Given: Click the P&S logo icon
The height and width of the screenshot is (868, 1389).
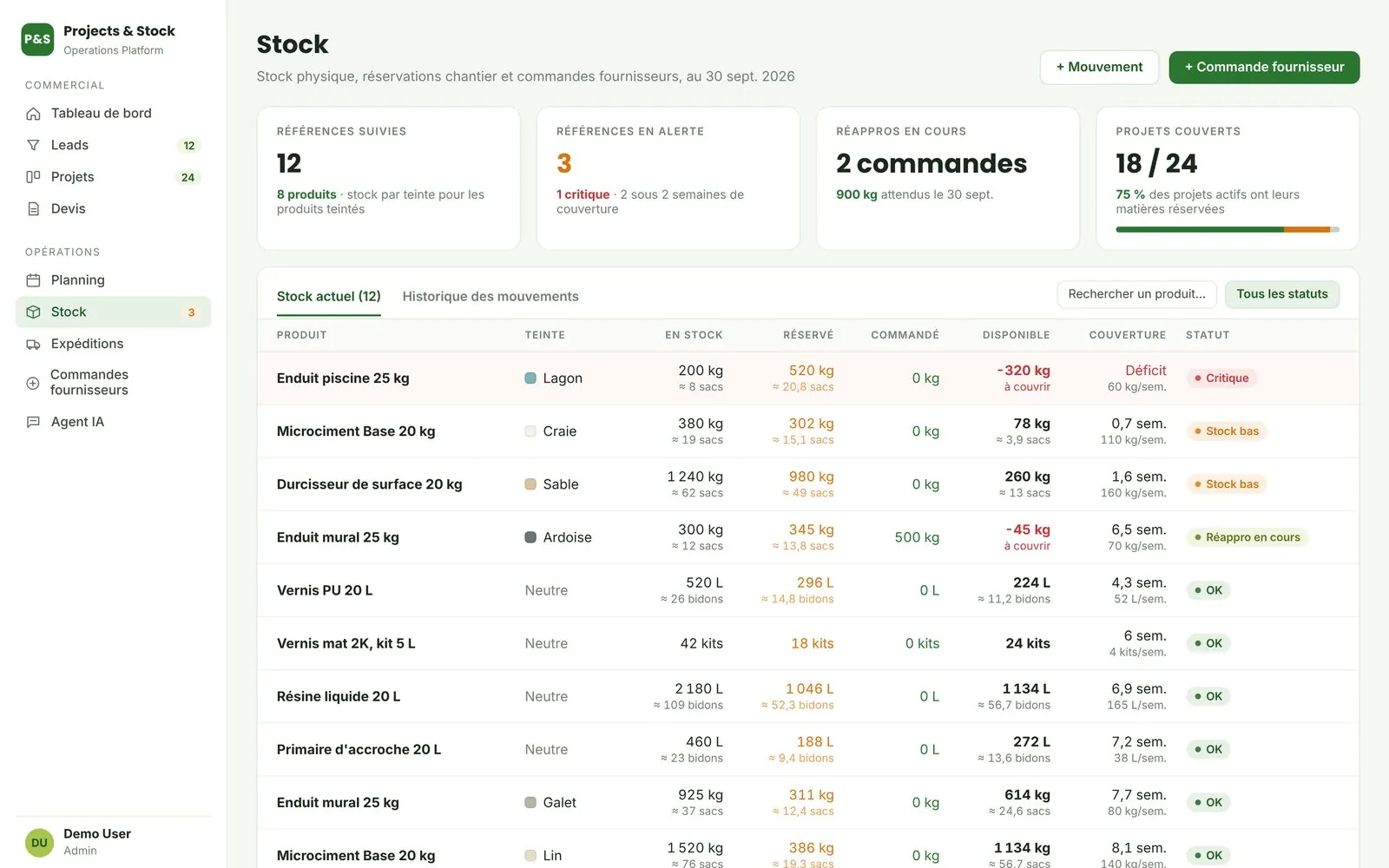Looking at the screenshot, I should click(x=37, y=39).
